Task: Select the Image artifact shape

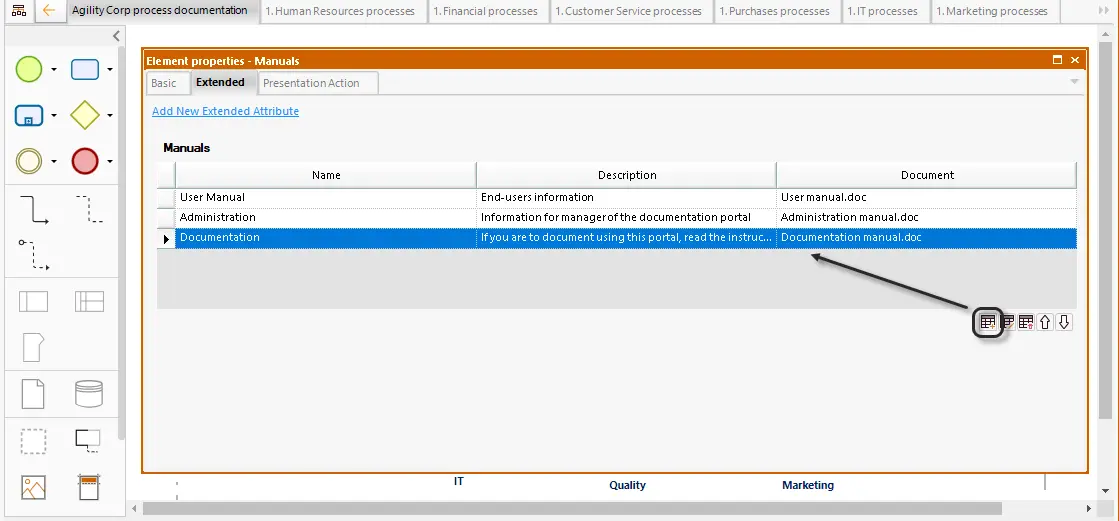Action: 34,487
